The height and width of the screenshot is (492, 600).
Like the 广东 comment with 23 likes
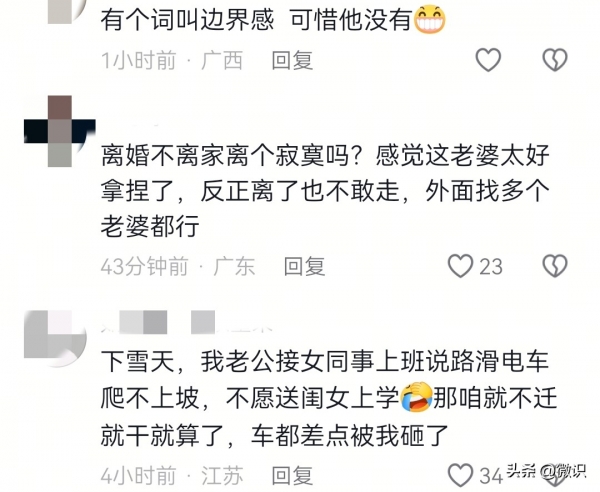click(460, 266)
